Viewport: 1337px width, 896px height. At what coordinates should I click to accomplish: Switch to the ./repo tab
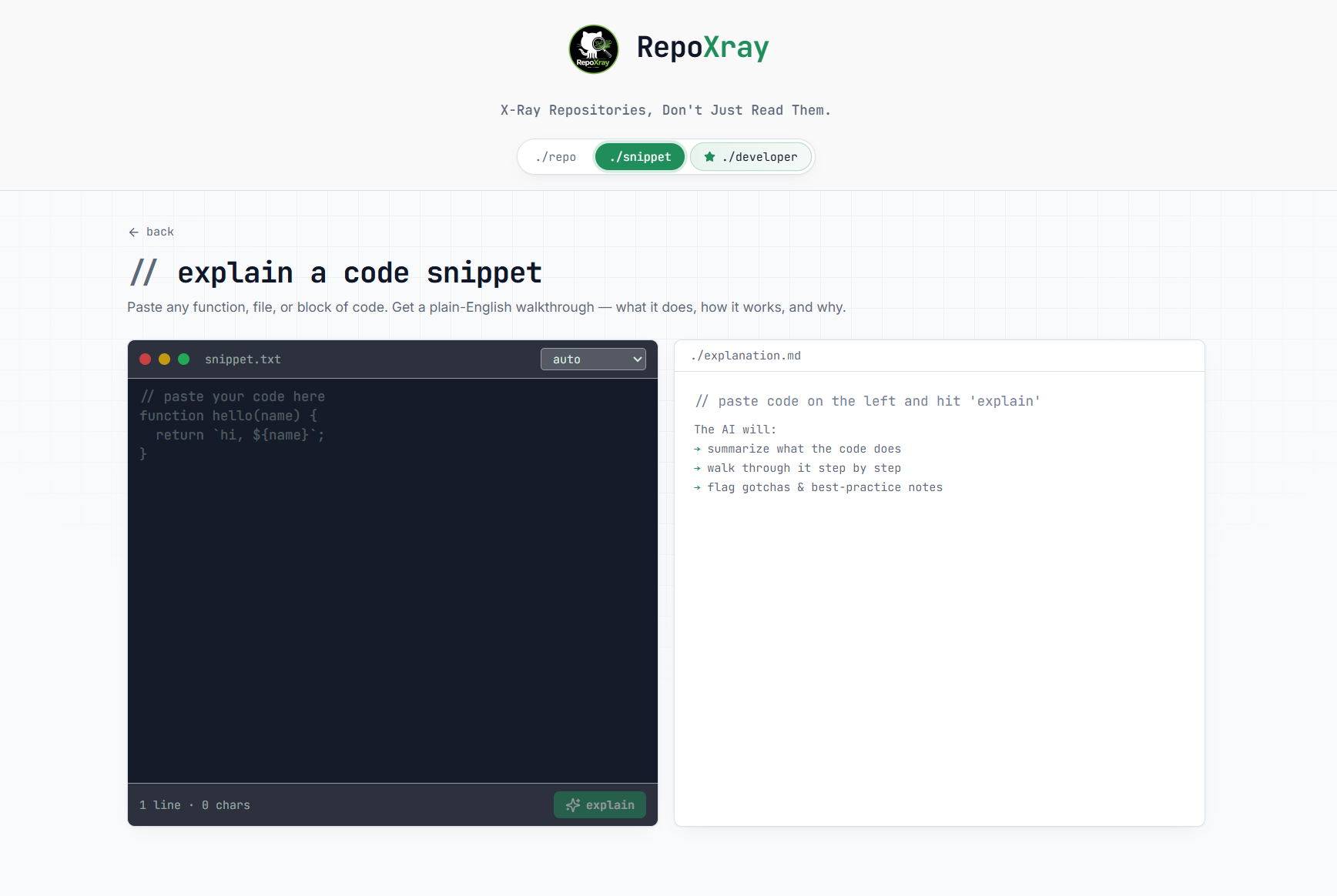coord(556,157)
